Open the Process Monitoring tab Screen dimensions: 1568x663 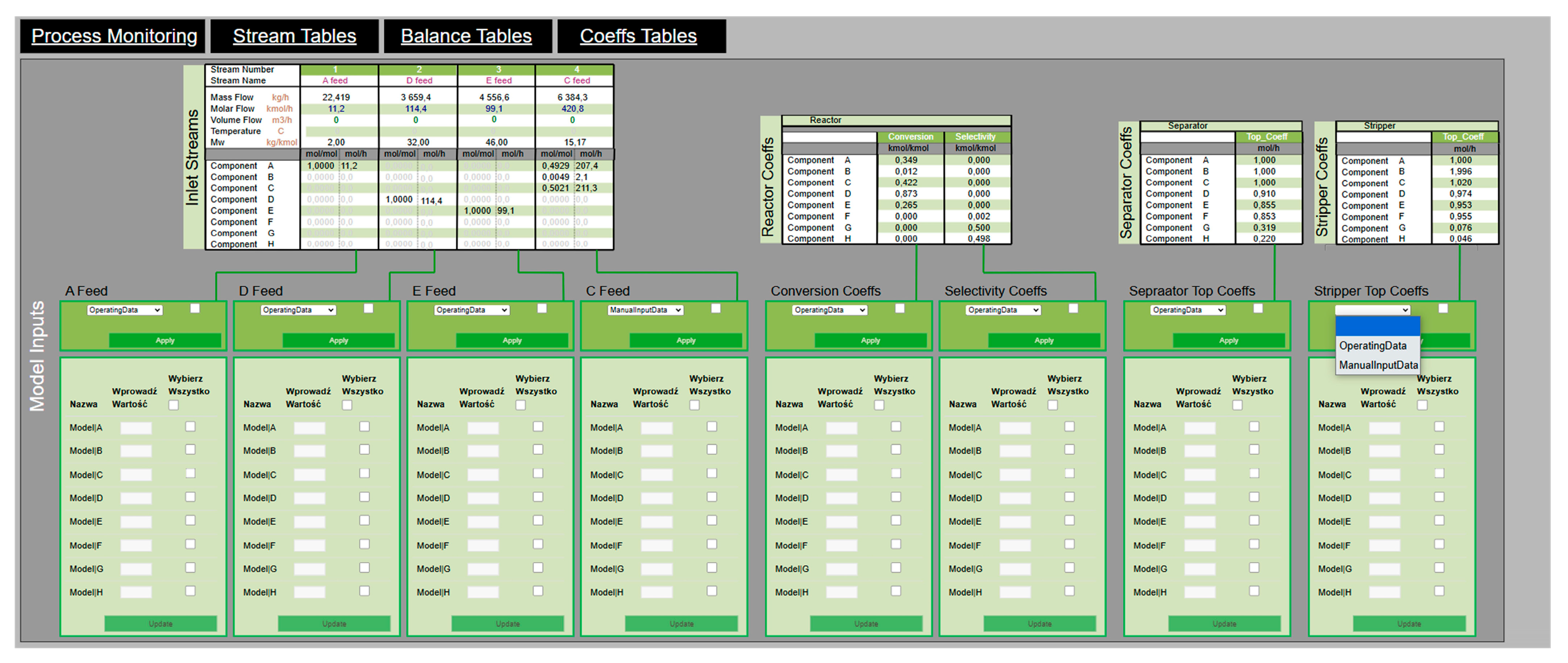pos(114,36)
